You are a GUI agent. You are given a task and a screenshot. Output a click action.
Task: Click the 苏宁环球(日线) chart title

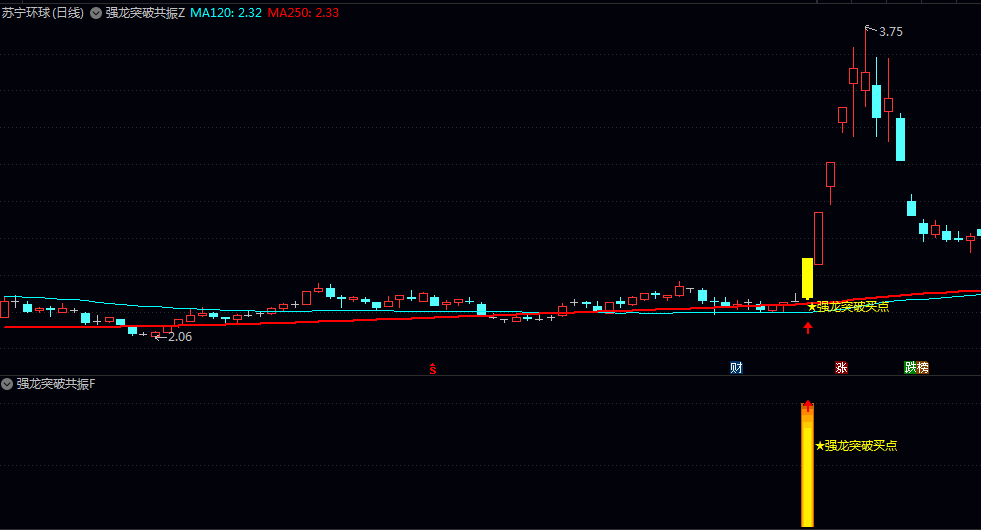43,13
